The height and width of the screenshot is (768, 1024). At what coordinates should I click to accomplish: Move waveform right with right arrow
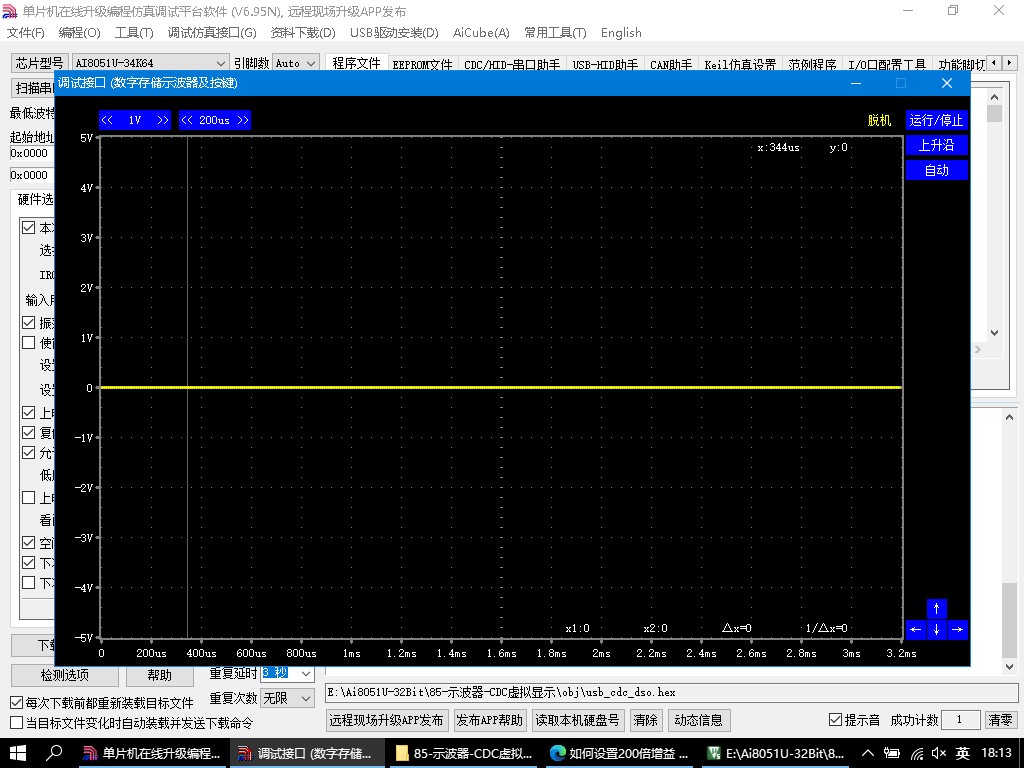click(x=957, y=630)
